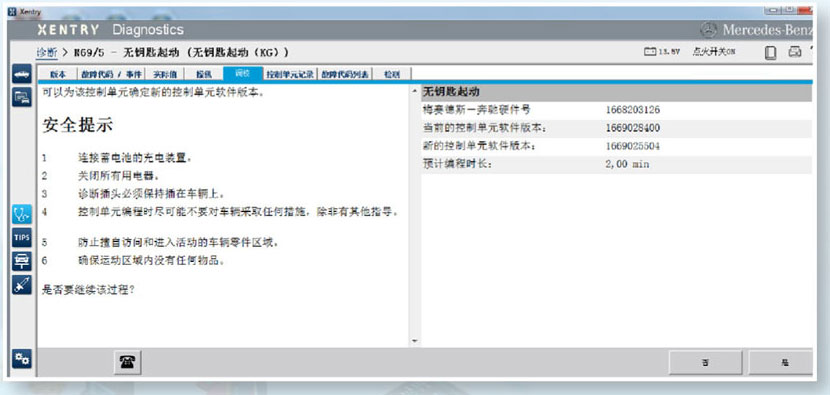Click the 诊断 breadcrumb link
The image size is (830, 395).
[x=47, y=52]
